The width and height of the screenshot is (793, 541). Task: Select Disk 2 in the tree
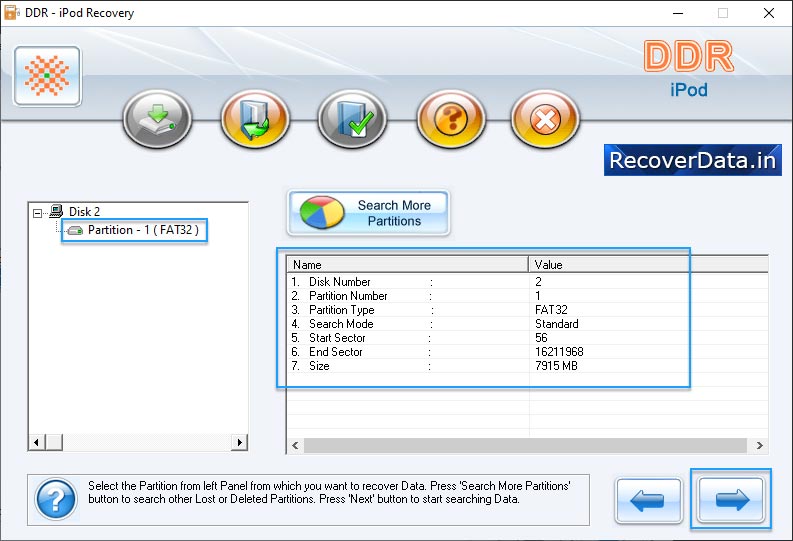(84, 211)
